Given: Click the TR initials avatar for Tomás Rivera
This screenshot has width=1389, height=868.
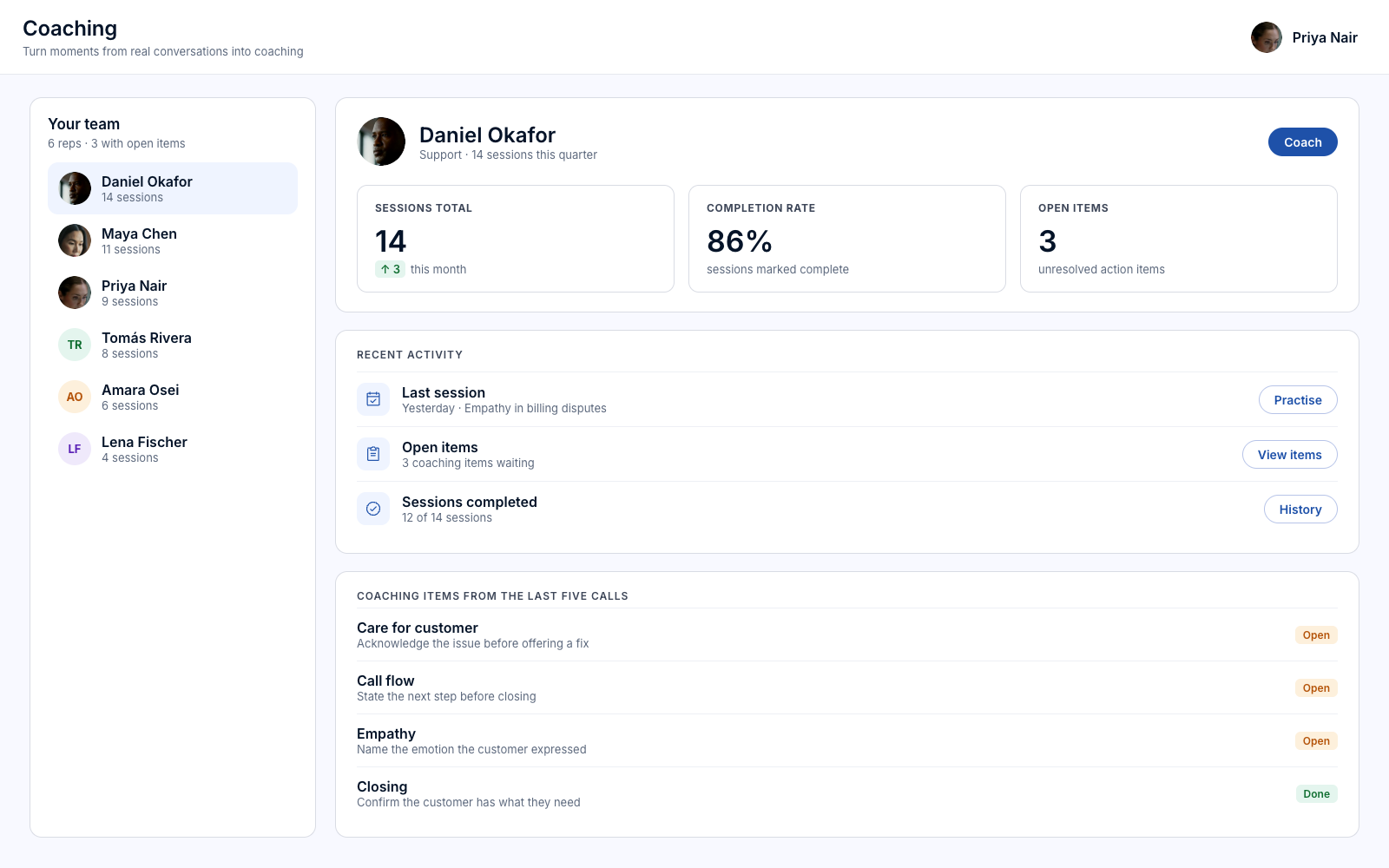Looking at the screenshot, I should click(x=75, y=345).
